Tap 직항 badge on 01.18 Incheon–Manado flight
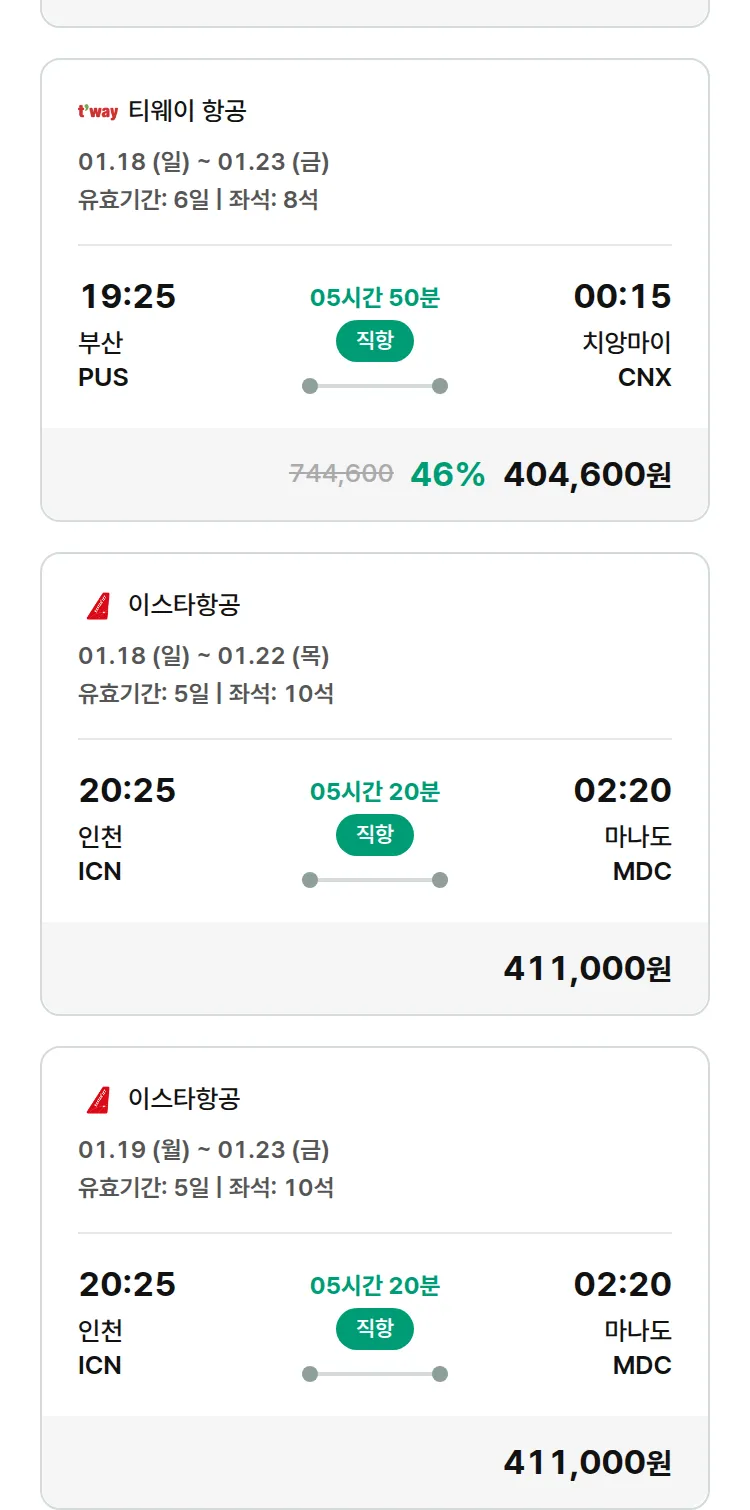Image resolution: width=750 pixels, height=1510 pixels. [375, 835]
